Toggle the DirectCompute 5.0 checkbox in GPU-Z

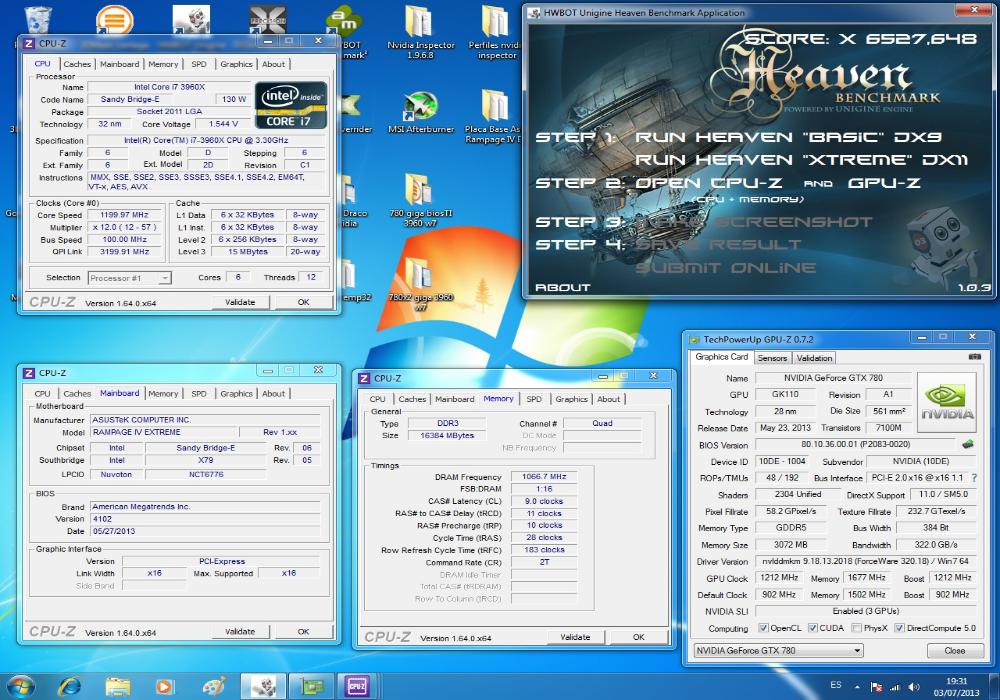[899, 628]
